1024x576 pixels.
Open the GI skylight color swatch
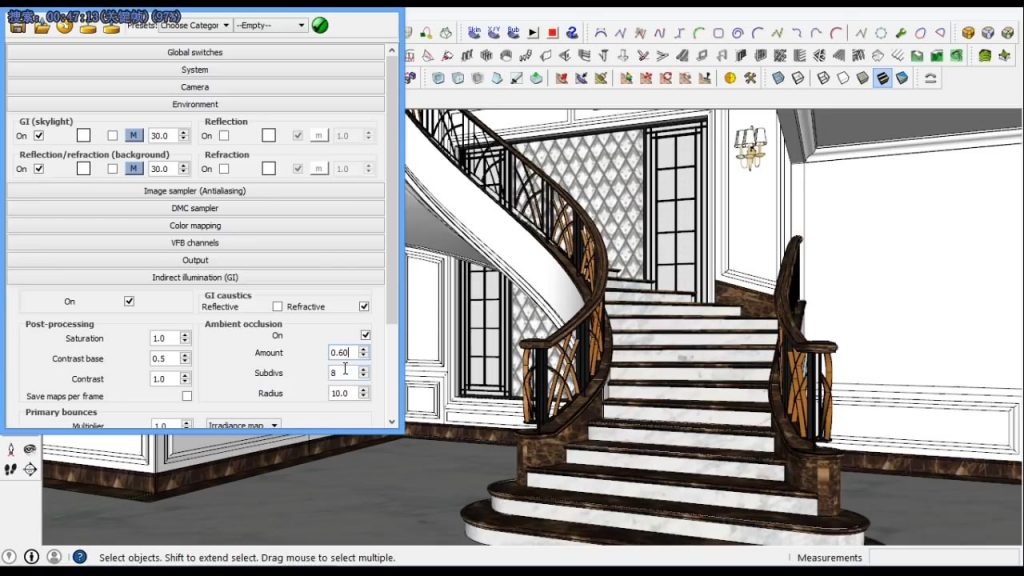tap(84, 135)
